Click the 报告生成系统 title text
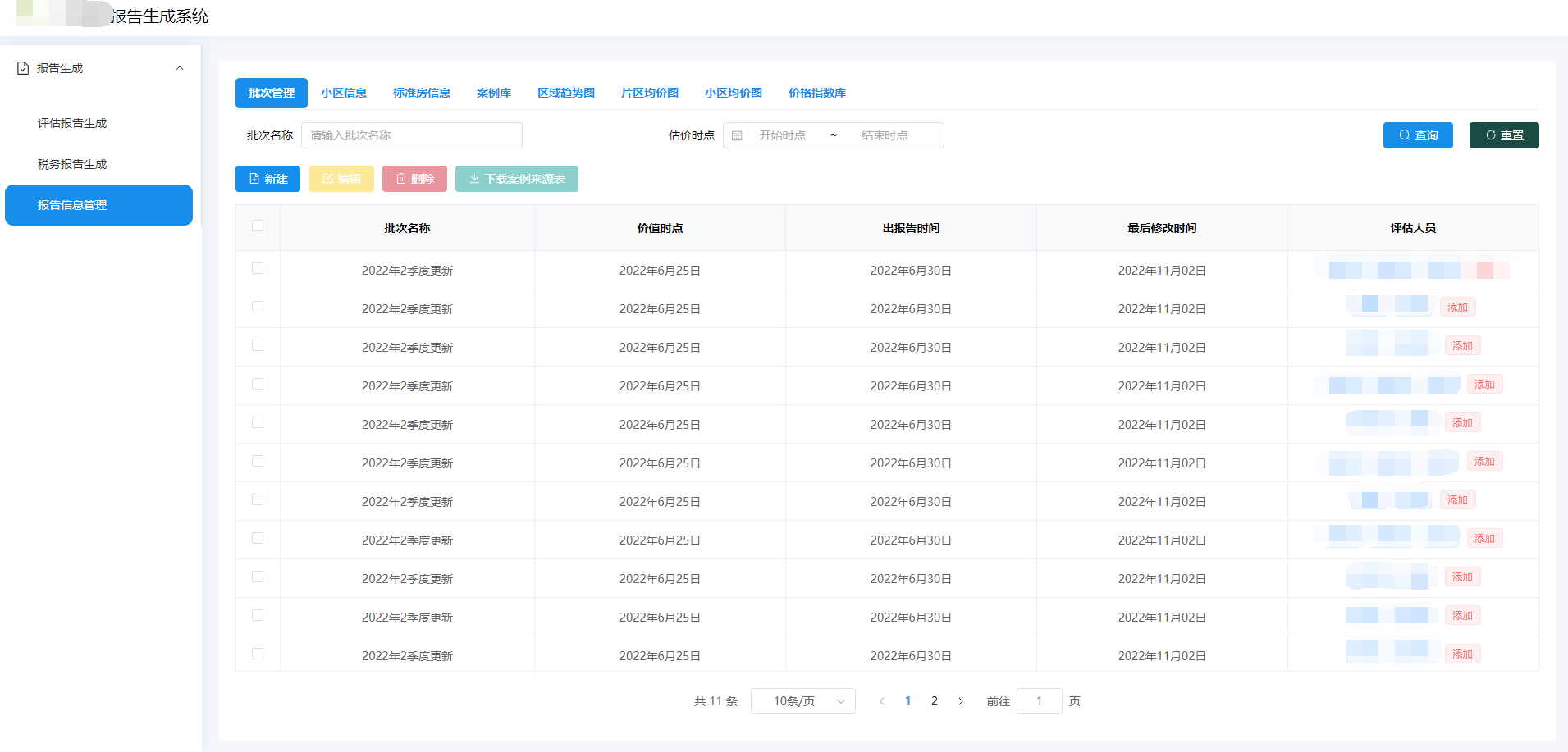 click(x=160, y=16)
